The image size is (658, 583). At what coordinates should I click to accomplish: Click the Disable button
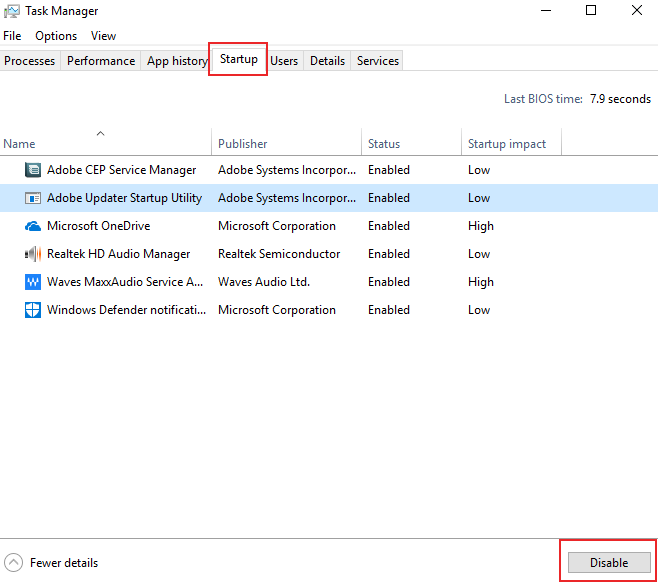tap(609, 562)
